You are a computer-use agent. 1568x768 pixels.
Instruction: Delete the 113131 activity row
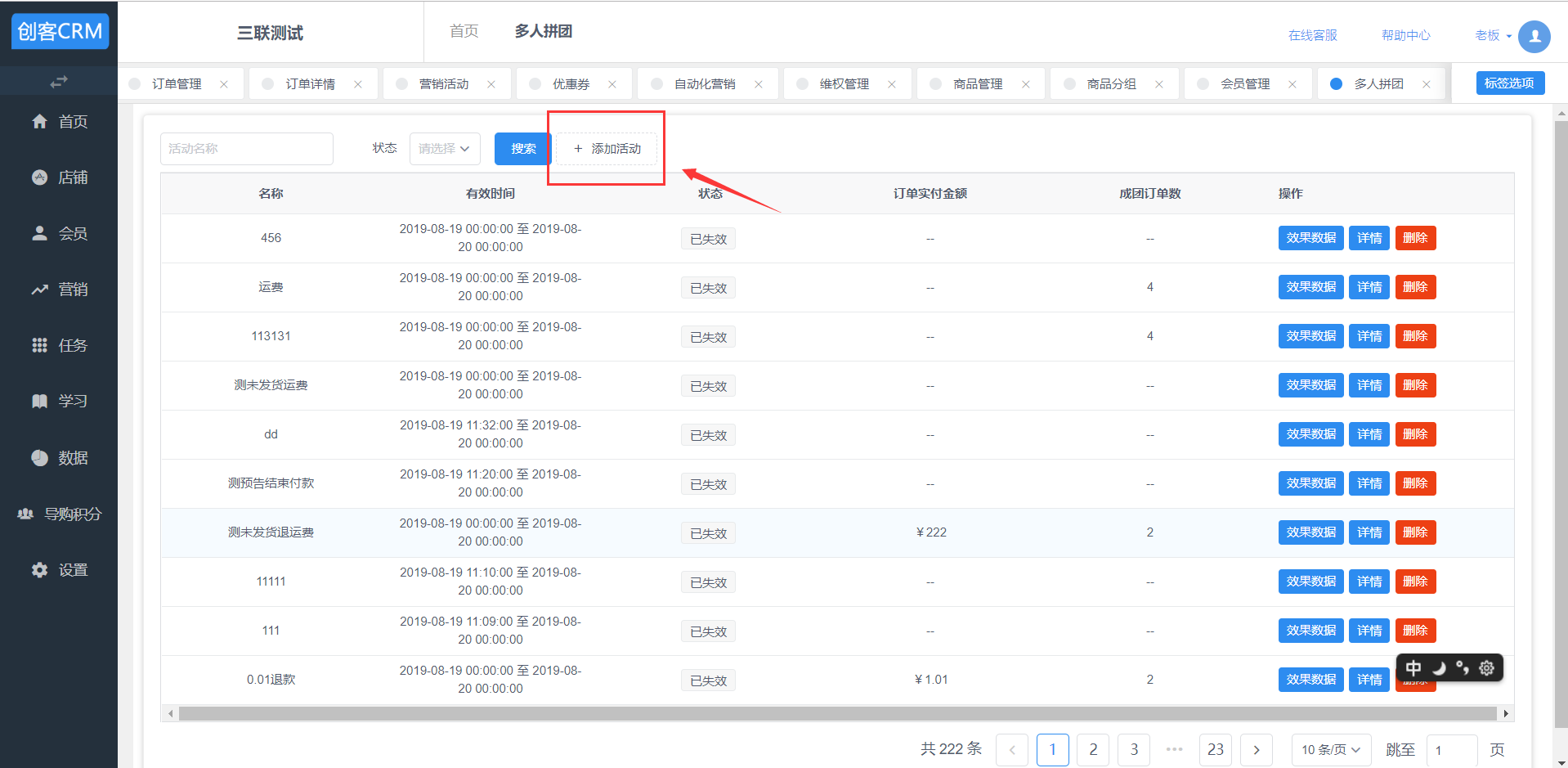pos(1415,336)
